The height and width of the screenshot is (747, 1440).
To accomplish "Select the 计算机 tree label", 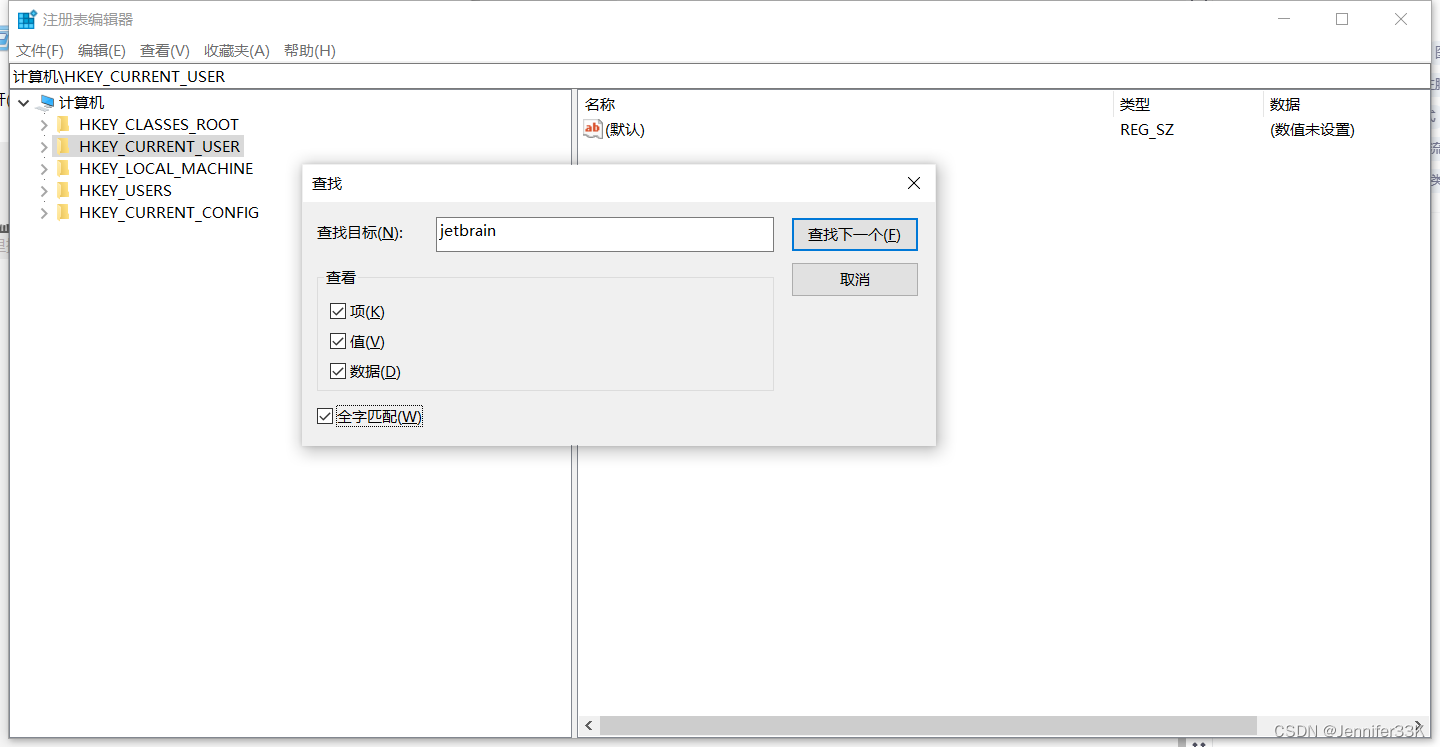I will (81, 103).
